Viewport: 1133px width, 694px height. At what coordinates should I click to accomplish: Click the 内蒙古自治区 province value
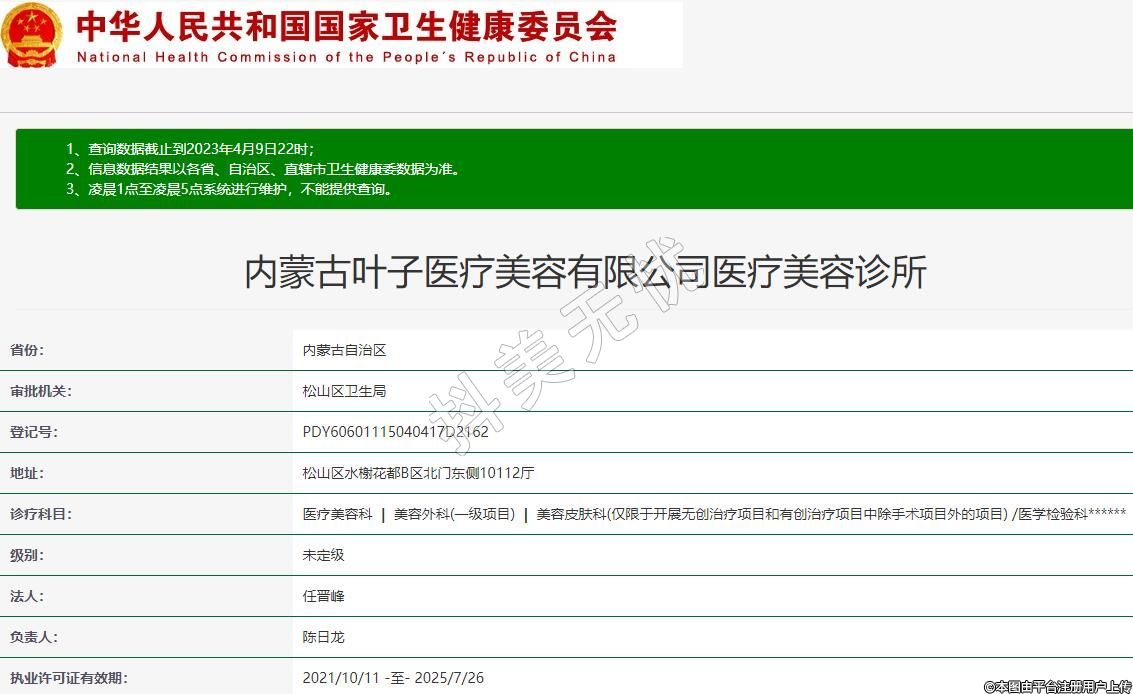344,350
